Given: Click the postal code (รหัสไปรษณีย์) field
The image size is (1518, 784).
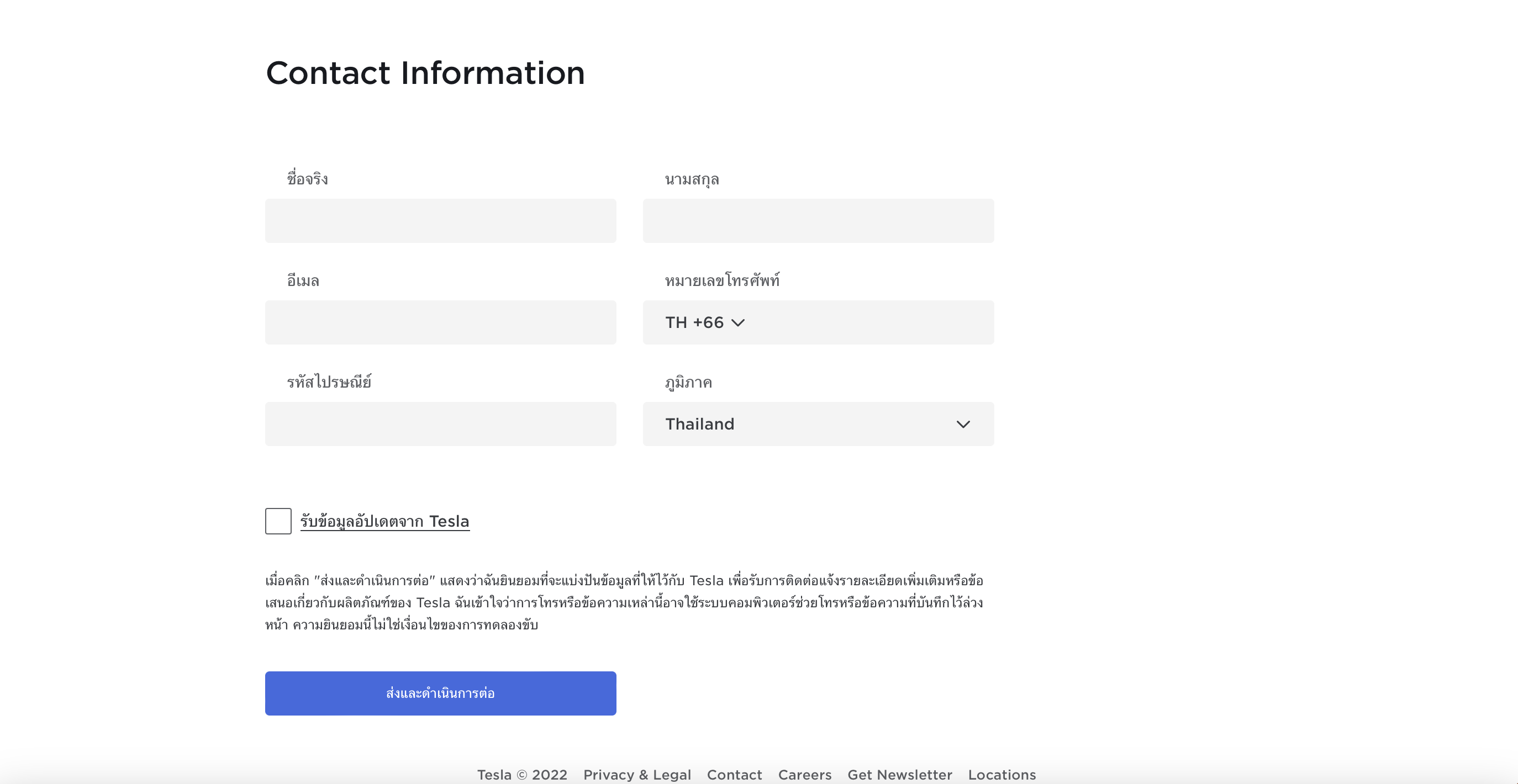Looking at the screenshot, I should point(440,424).
